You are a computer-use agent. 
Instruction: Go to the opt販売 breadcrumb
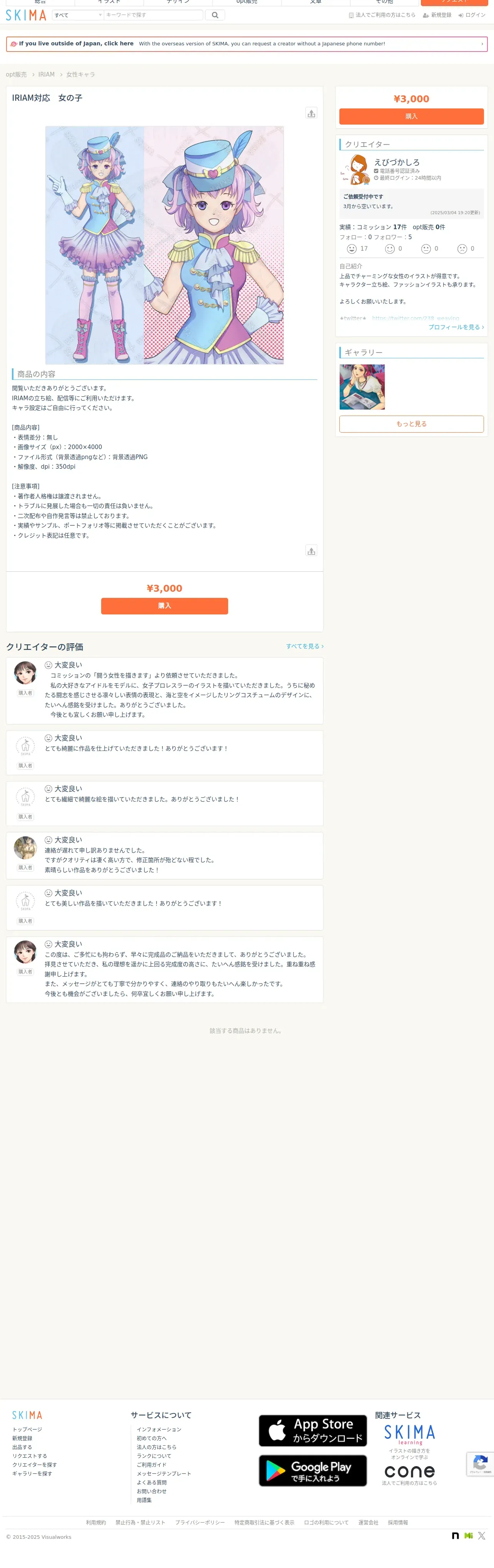tap(17, 74)
